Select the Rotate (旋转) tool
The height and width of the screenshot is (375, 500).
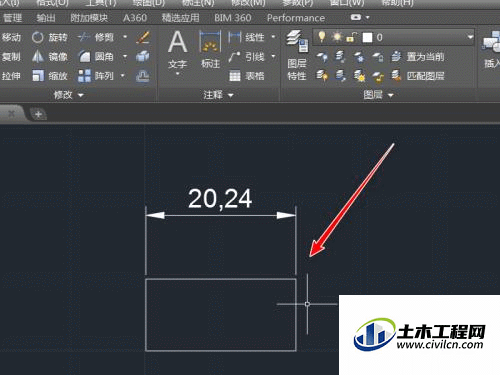point(50,37)
